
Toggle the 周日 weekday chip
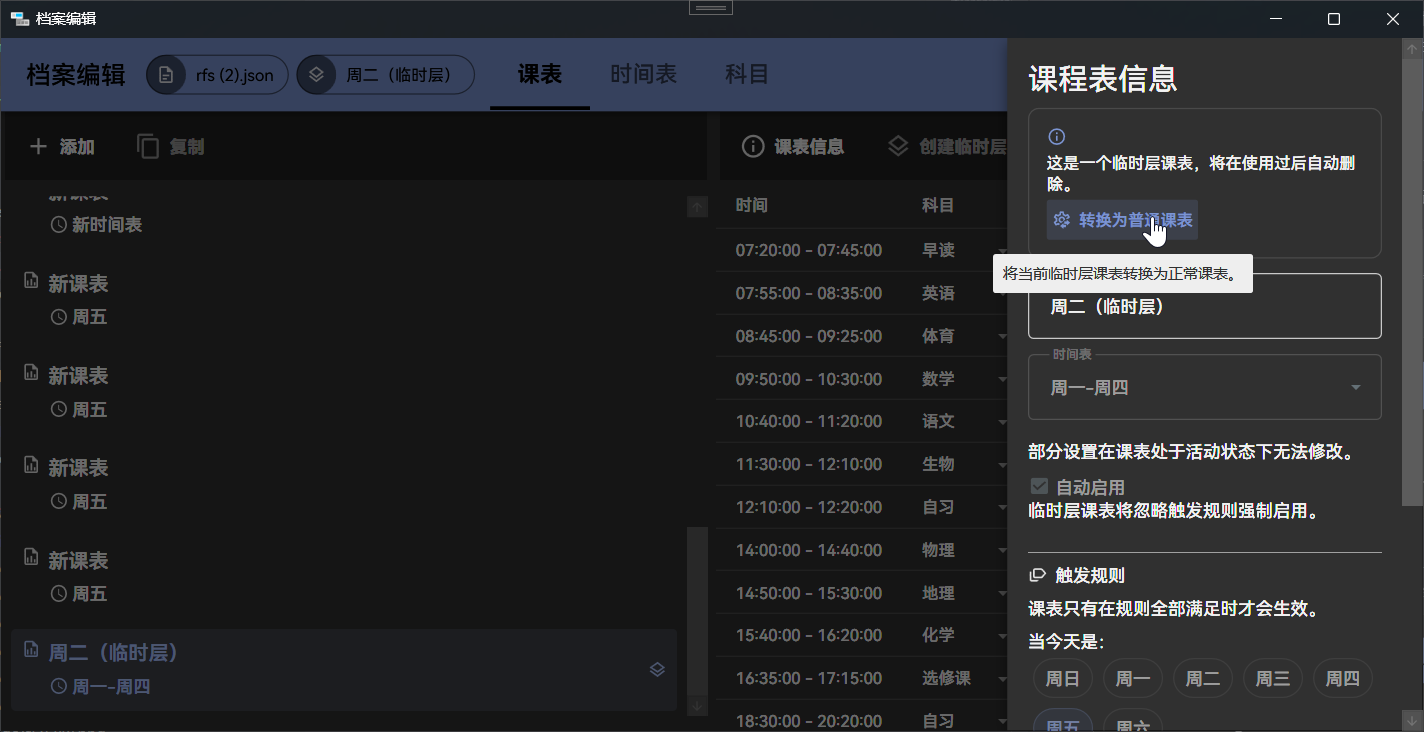coord(1062,679)
